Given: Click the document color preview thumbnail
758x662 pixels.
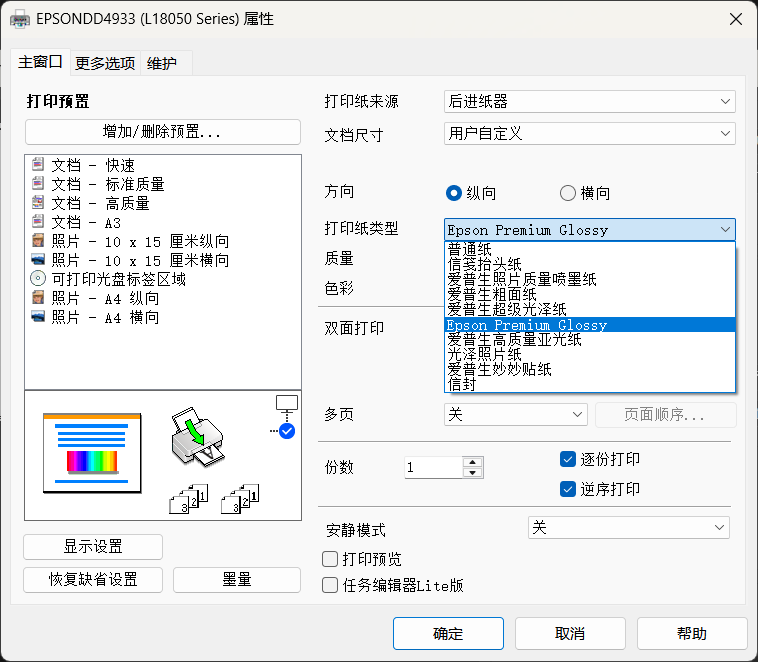Looking at the screenshot, I should (x=92, y=453).
